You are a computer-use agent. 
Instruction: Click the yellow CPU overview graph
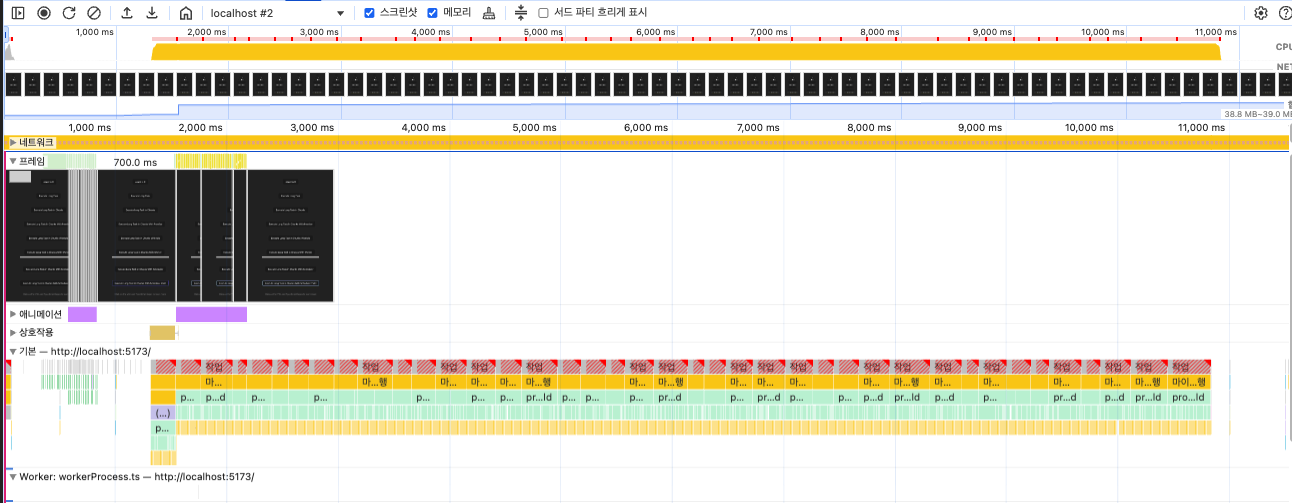tap(686, 52)
